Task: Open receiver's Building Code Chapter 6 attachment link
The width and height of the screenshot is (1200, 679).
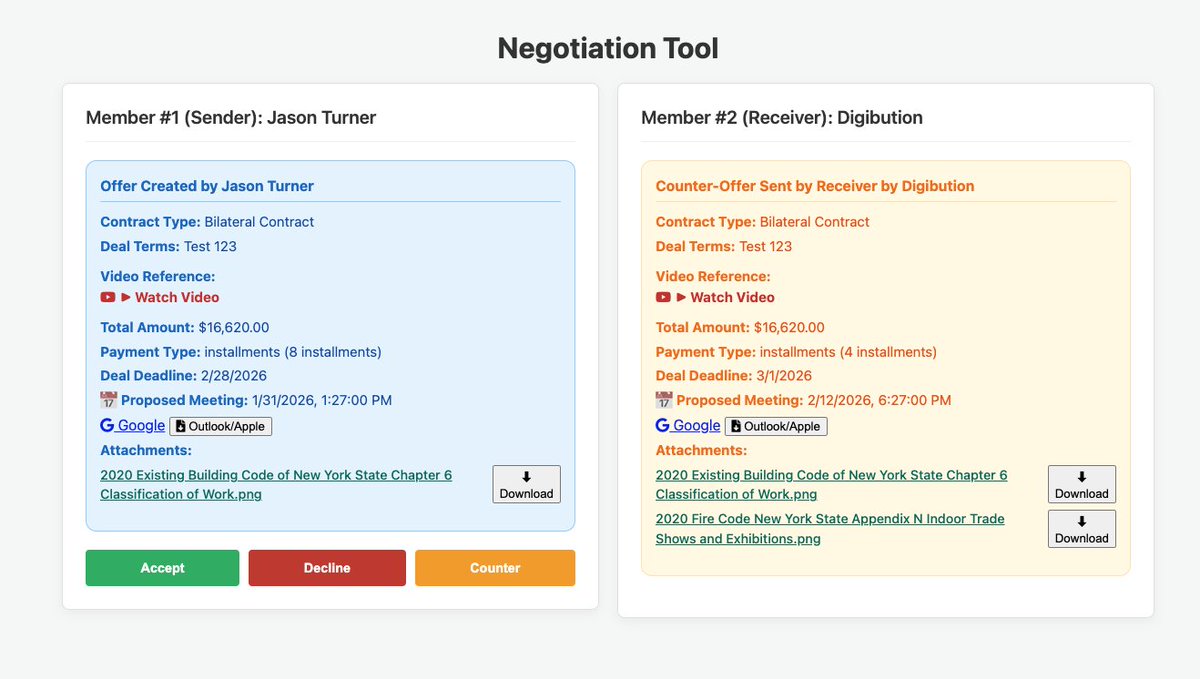Action: [832, 484]
